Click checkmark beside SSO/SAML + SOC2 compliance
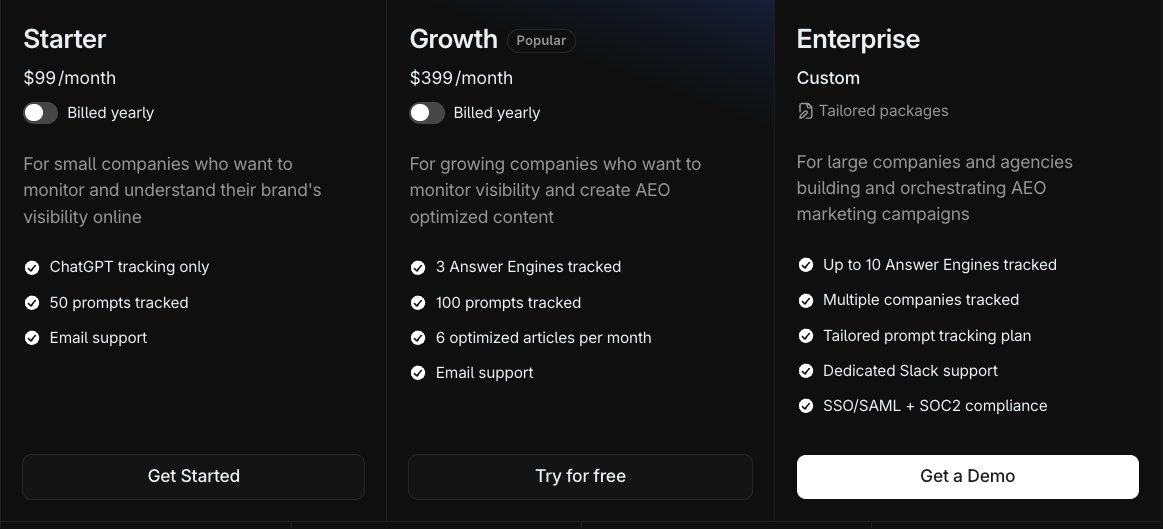The image size is (1163, 529). coord(805,406)
